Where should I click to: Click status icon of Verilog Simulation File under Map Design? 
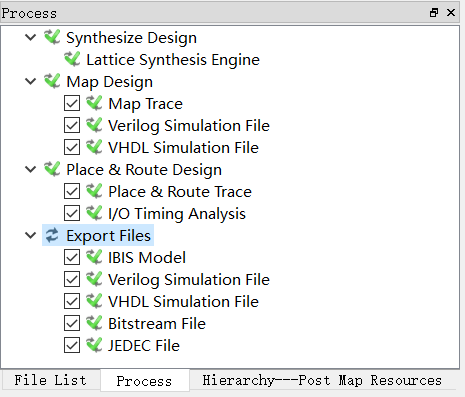click(94, 125)
